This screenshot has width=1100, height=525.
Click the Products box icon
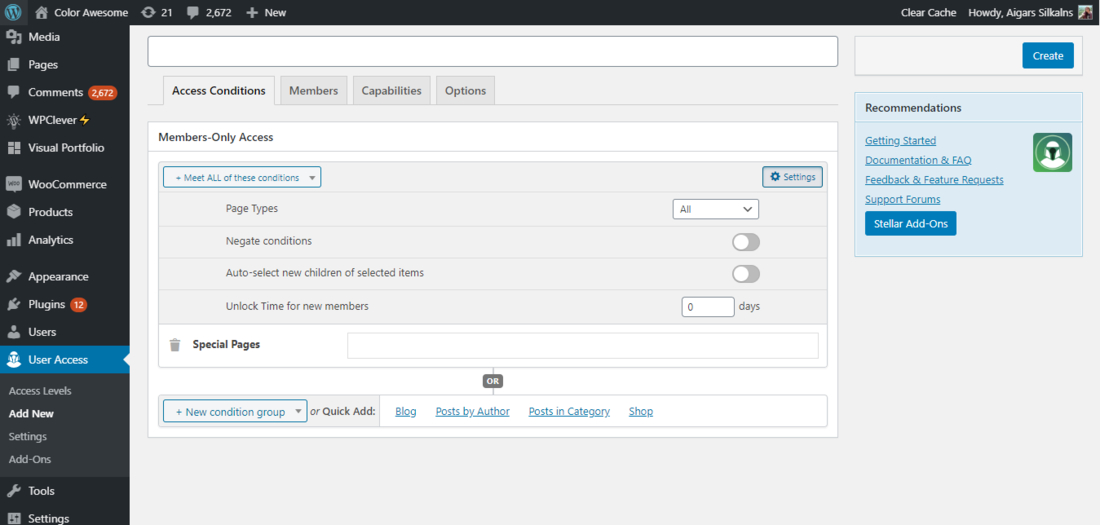(x=13, y=212)
